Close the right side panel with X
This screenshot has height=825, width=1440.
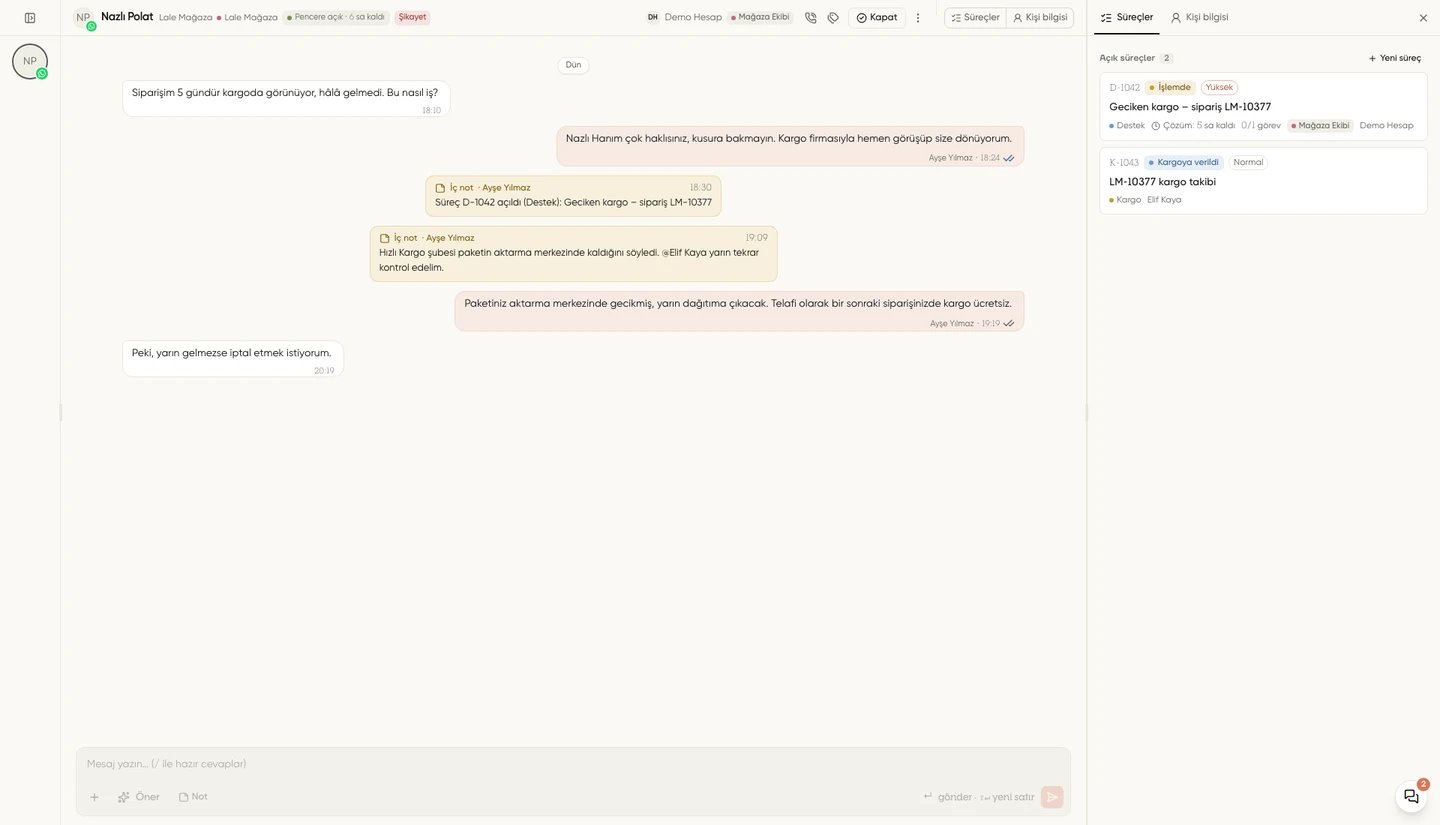(x=1423, y=18)
